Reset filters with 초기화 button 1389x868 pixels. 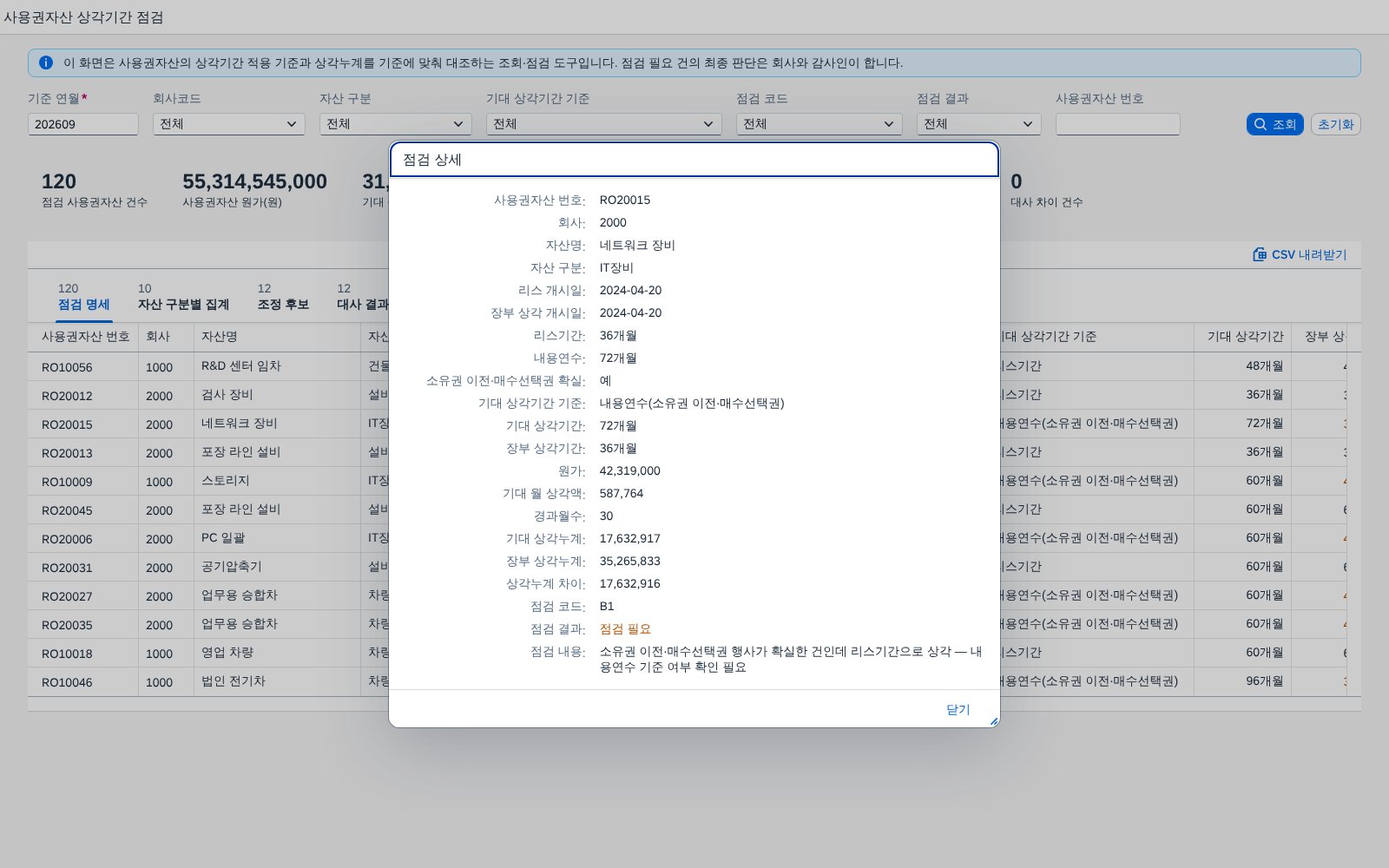[1335, 124]
